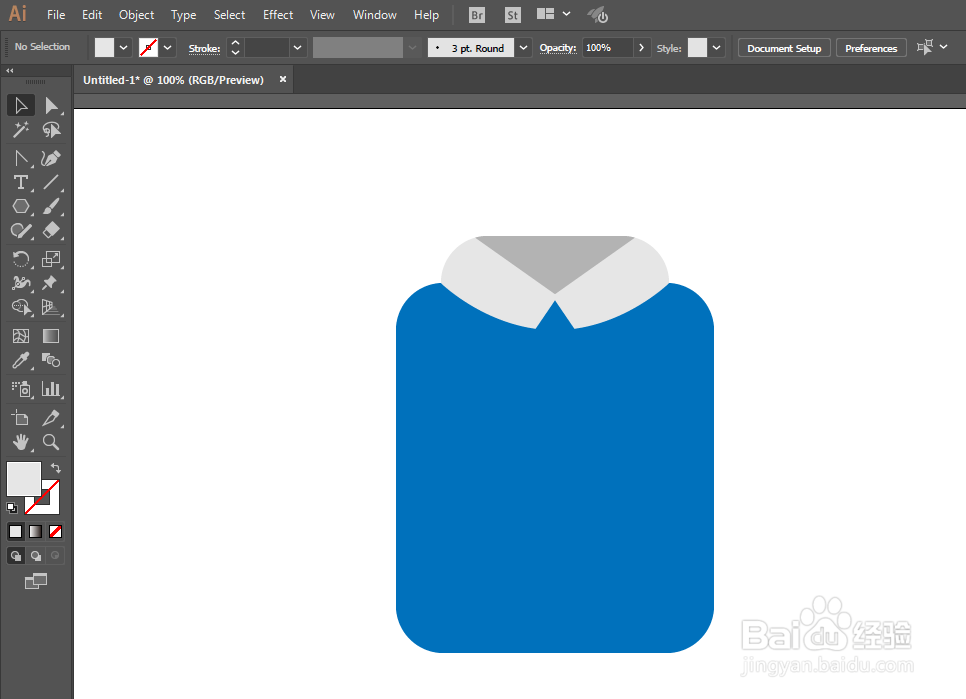Screen dimensions: 966x699
Task: Enable Draw Normal mode
Action: pos(15,556)
